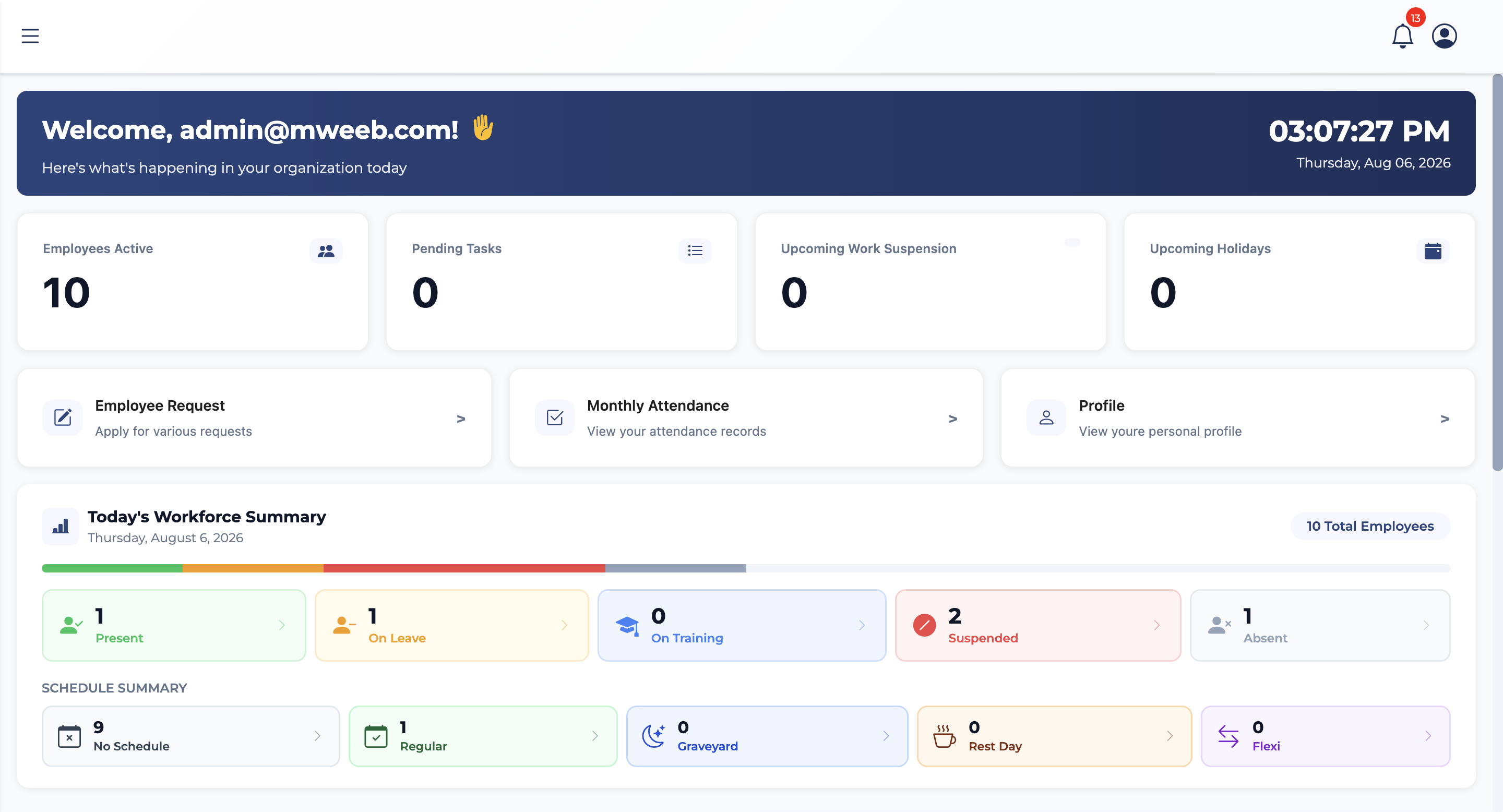Click the Absent user-x icon
The height and width of the screenshot is (812, 1503).
1219,625
